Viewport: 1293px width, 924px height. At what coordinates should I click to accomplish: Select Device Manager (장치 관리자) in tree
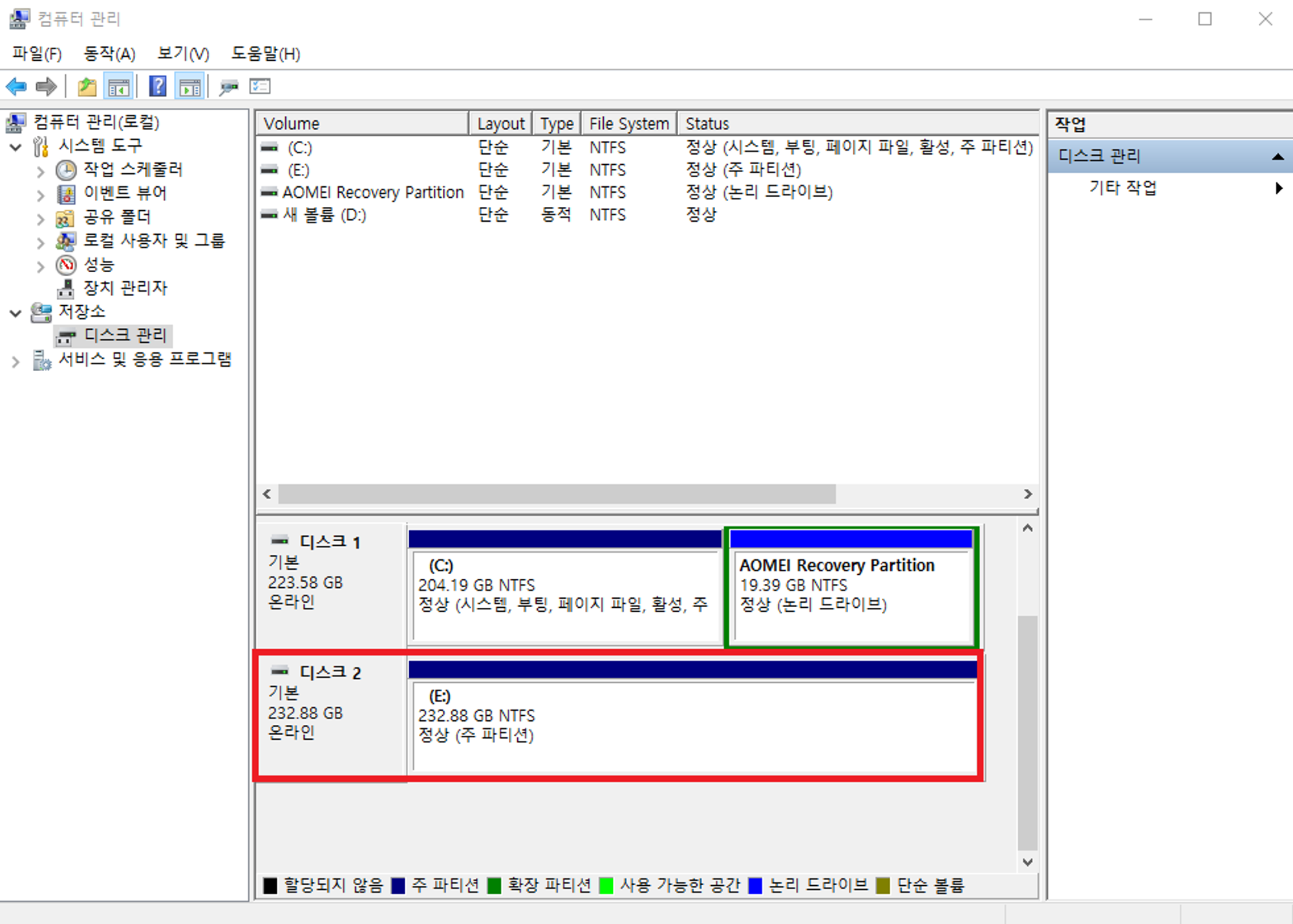click(x=125, y=288)
